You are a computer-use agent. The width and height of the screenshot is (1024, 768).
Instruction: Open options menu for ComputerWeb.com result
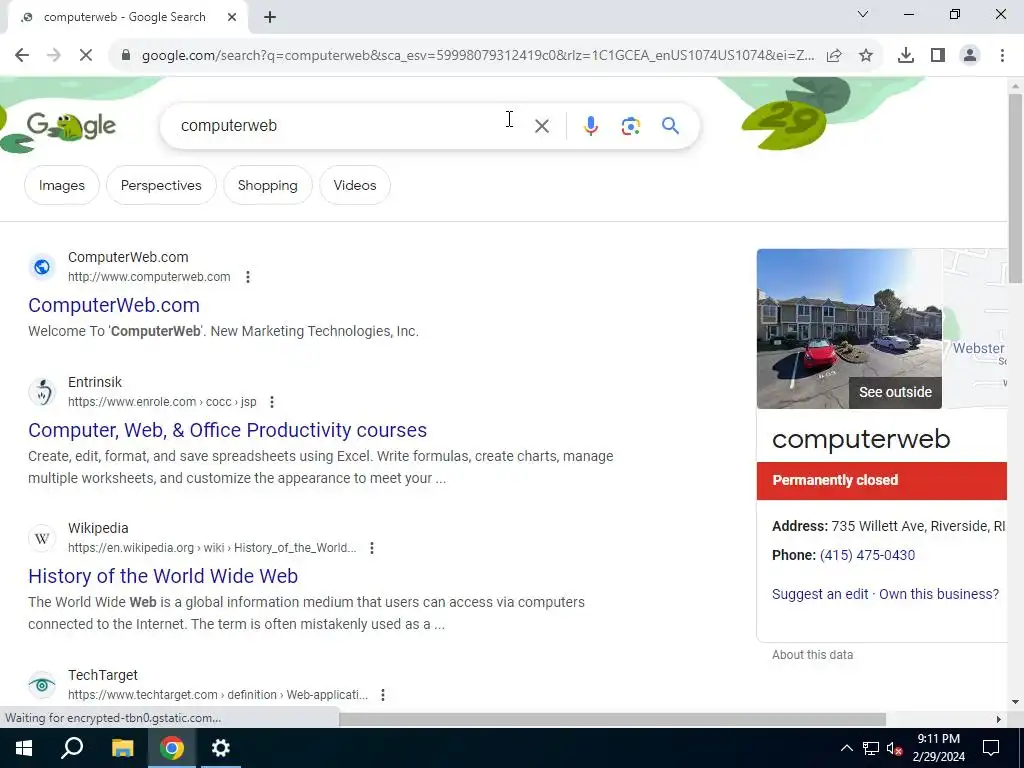pos(248,277)
